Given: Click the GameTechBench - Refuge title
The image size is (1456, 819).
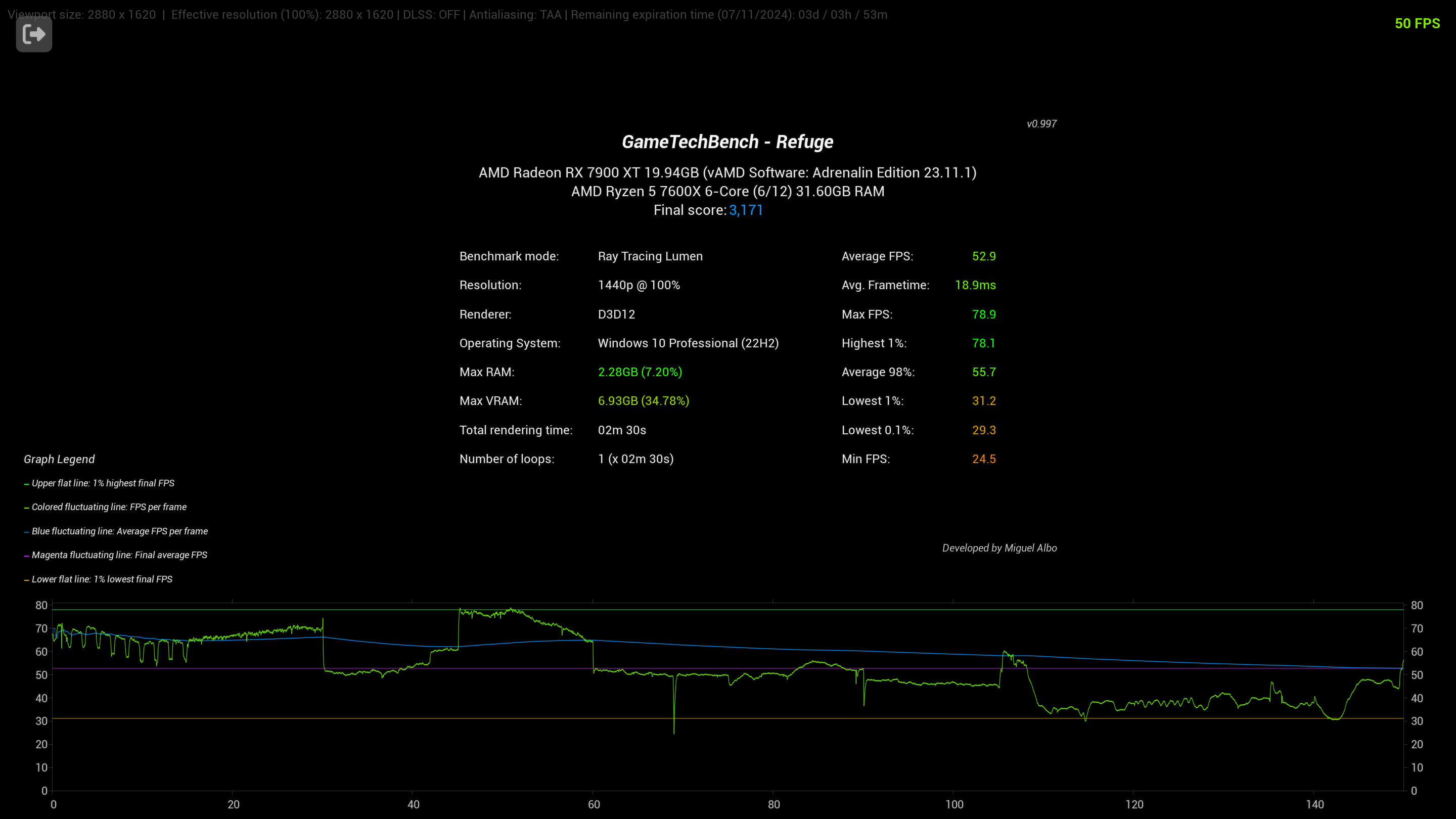Looking at the screenshot, I should coord(727,142).
